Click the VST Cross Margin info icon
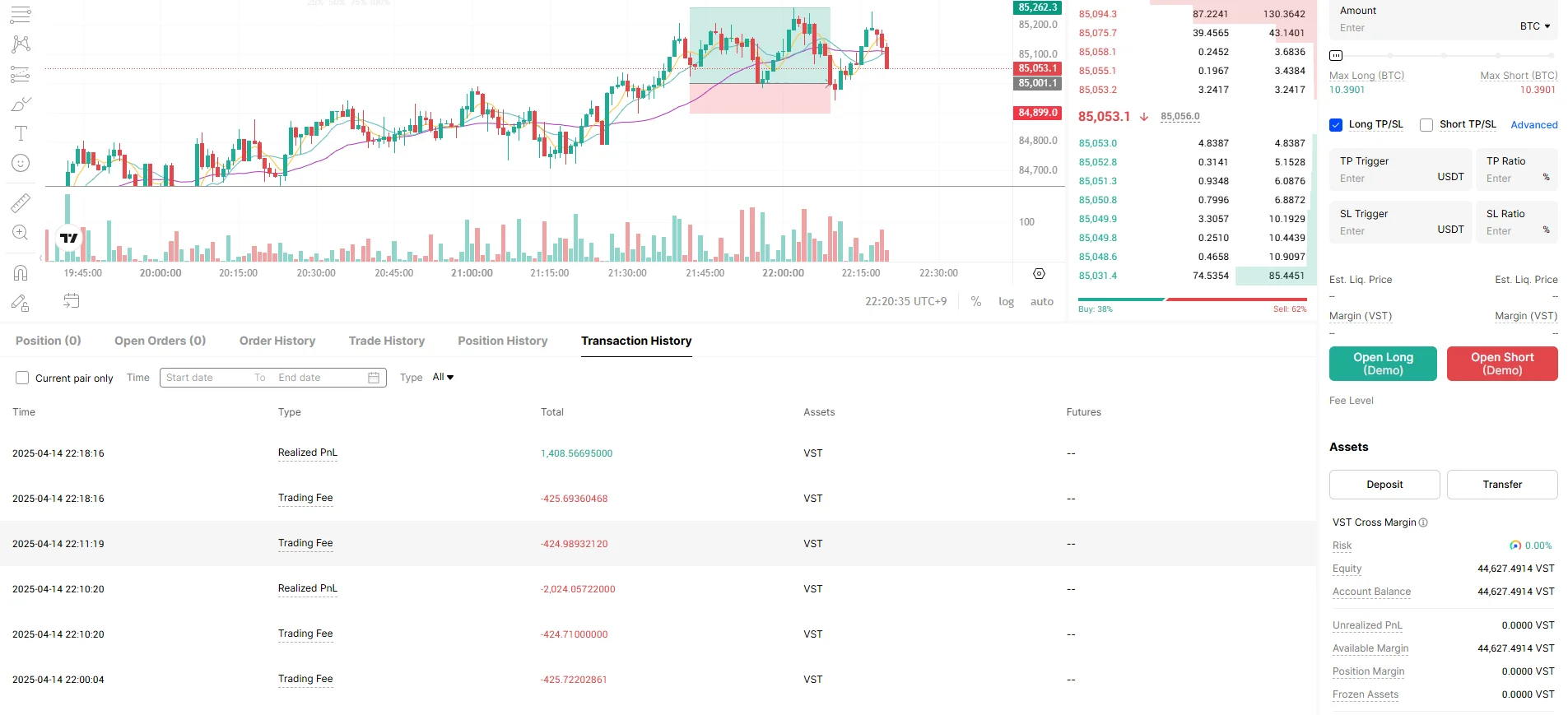Viewport: 1568px width, 715px height. coord(1423,522)
